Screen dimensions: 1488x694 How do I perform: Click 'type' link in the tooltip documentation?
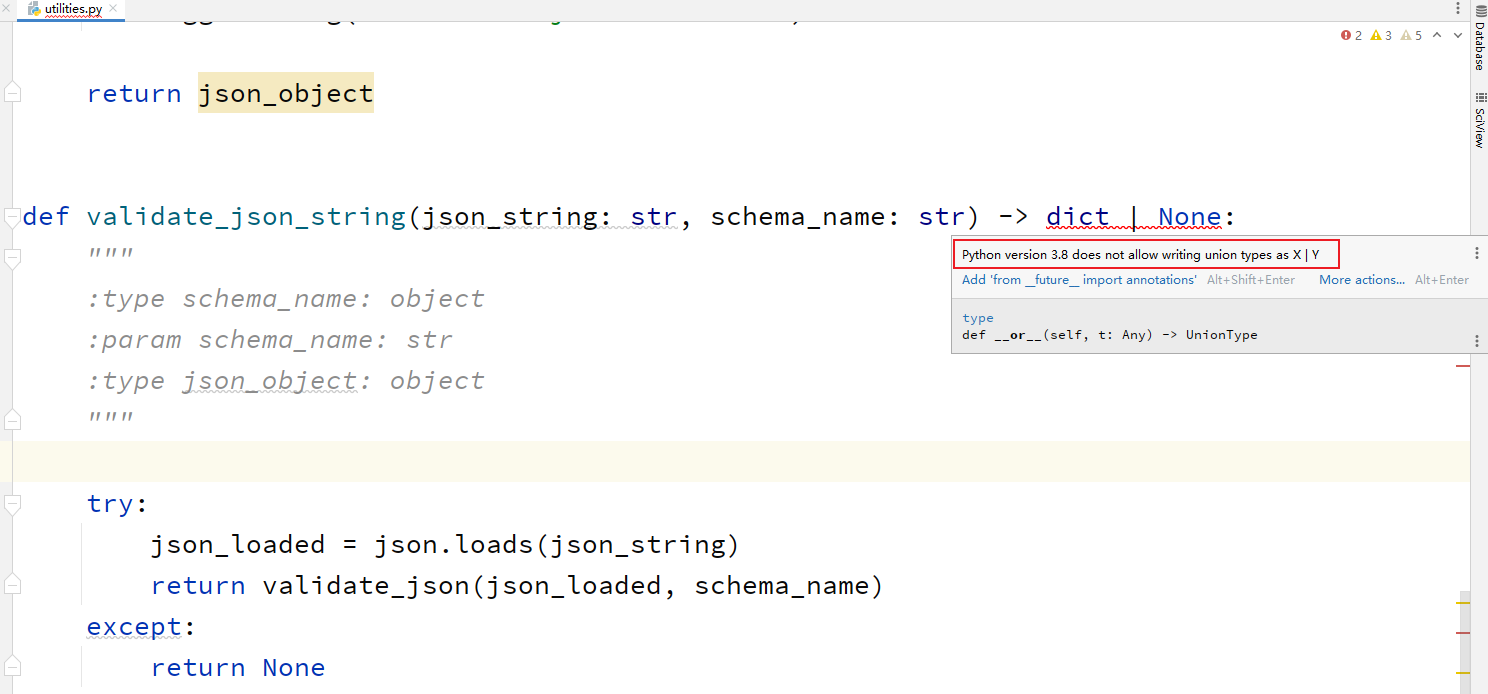(978, 318)
